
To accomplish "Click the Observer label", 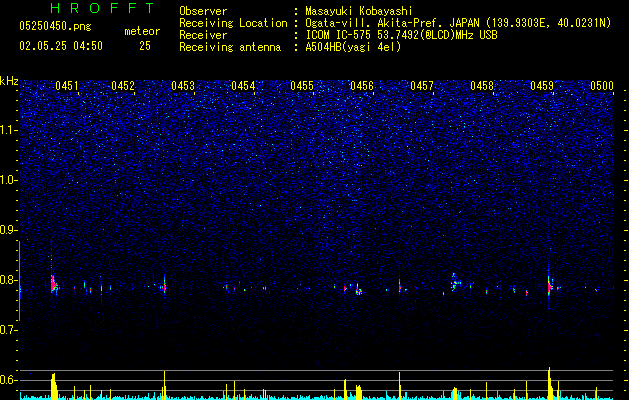I will point(203,11).
